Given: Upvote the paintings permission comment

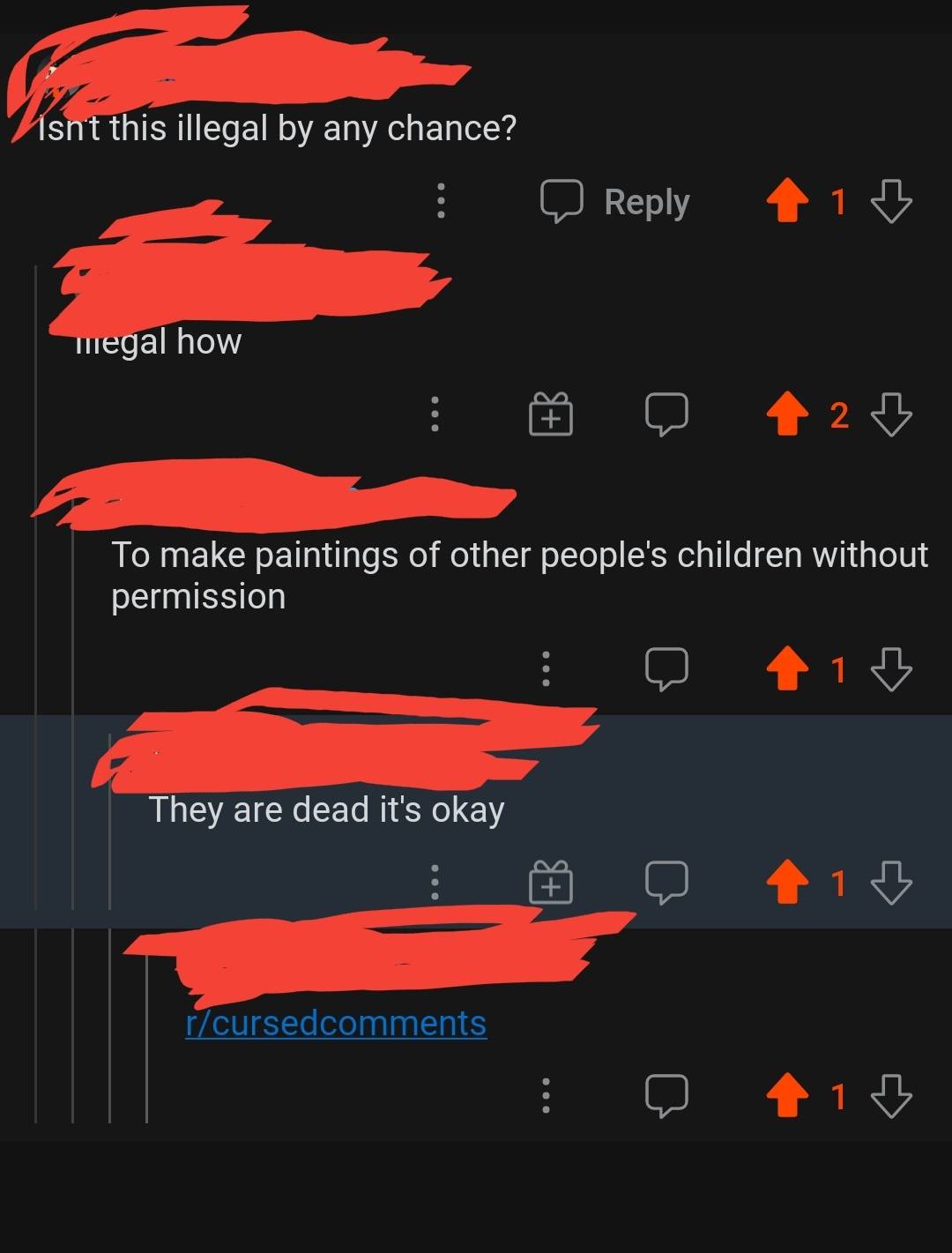Looking at the screenshot, I should coord(787,669).
